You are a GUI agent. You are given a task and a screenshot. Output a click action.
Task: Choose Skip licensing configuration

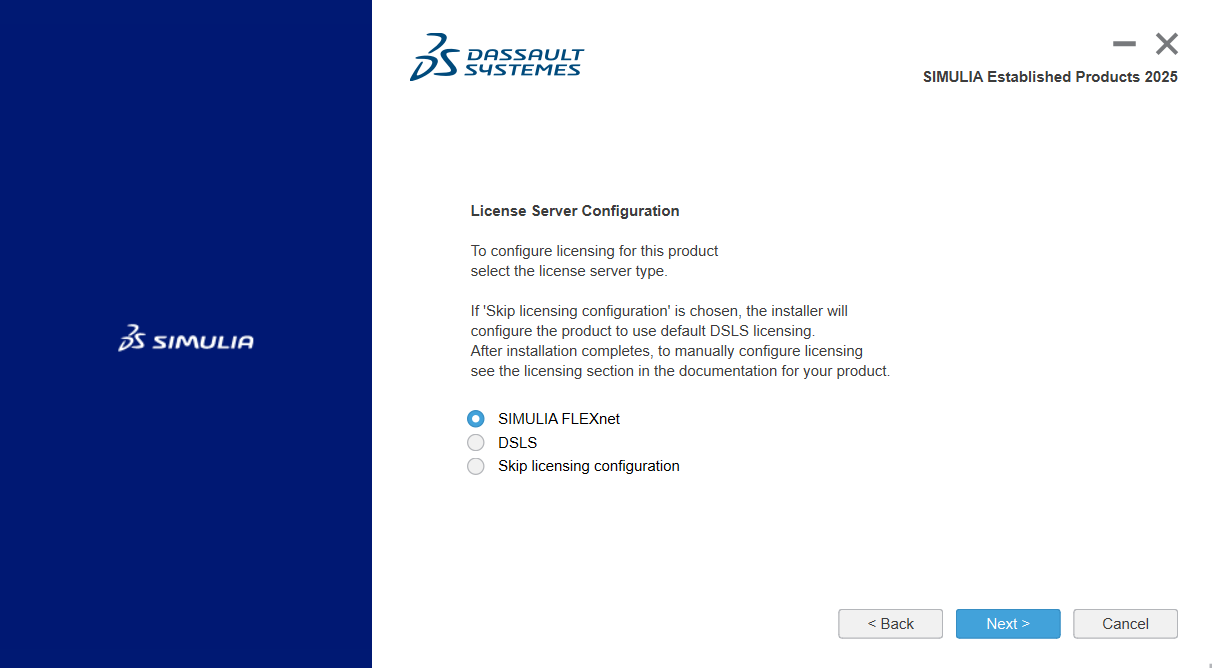click(x=476, y=466)
